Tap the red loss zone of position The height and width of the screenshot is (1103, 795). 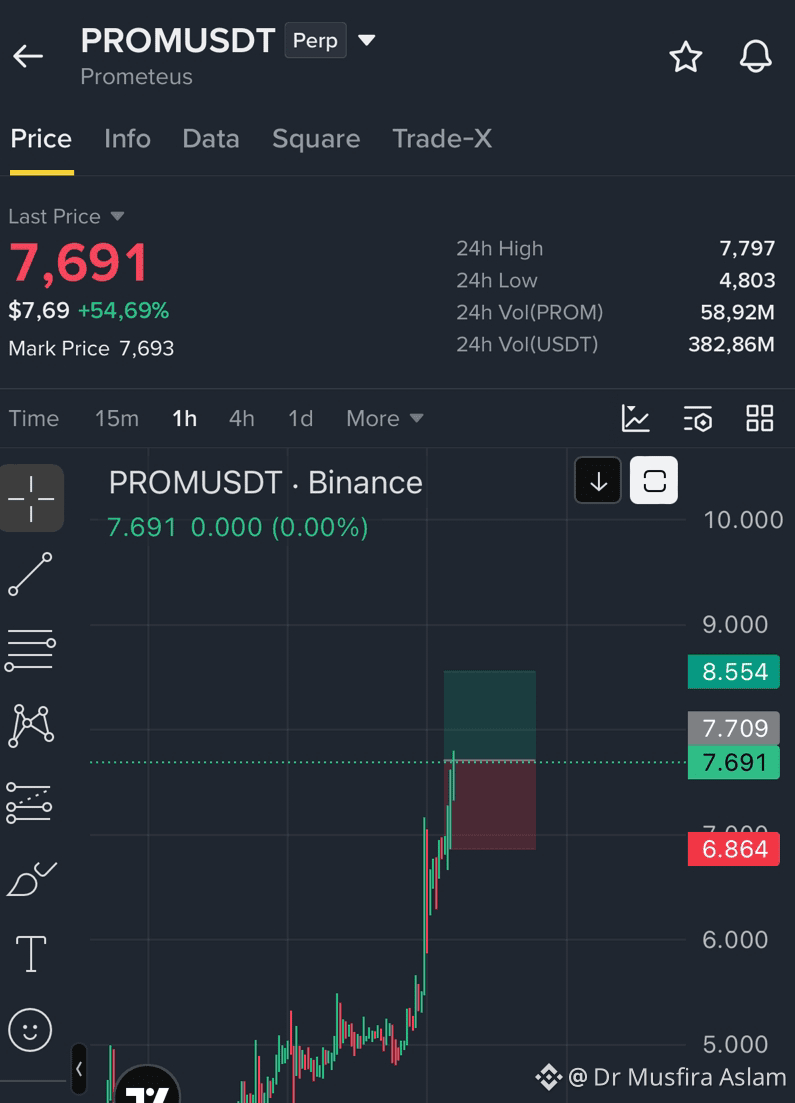pos(492,805)
